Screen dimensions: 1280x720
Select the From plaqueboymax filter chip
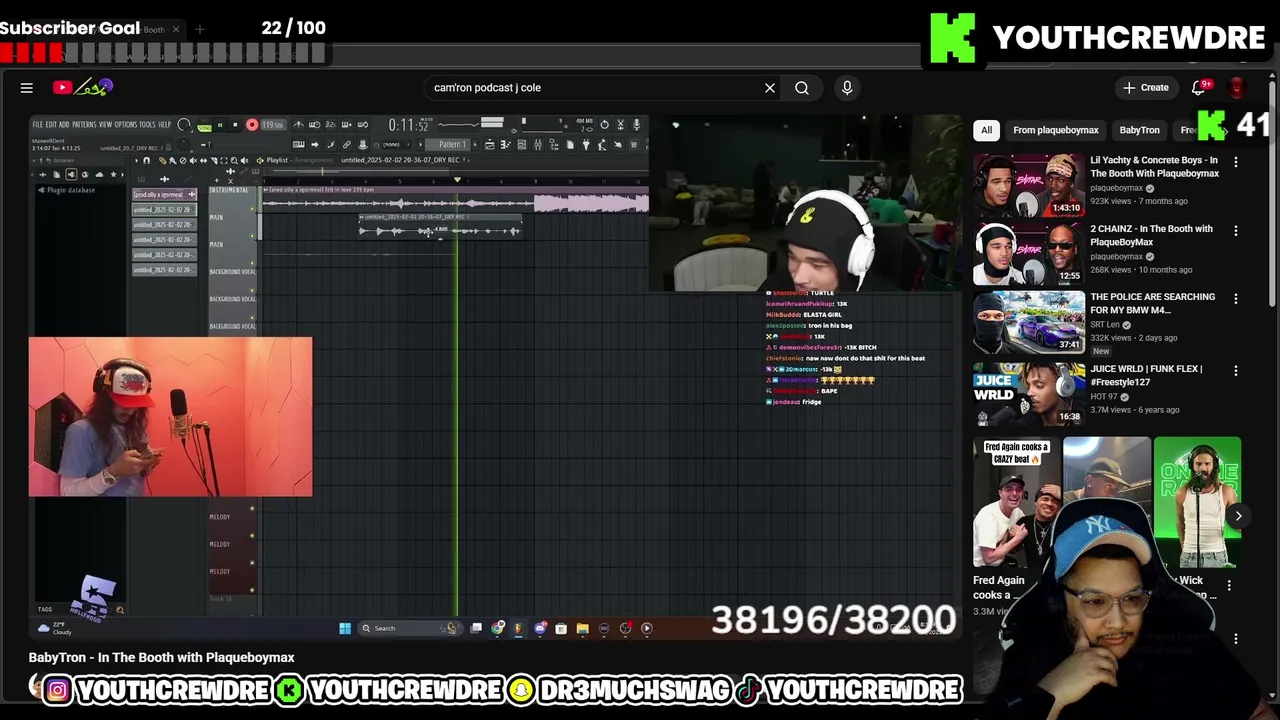1056,130
